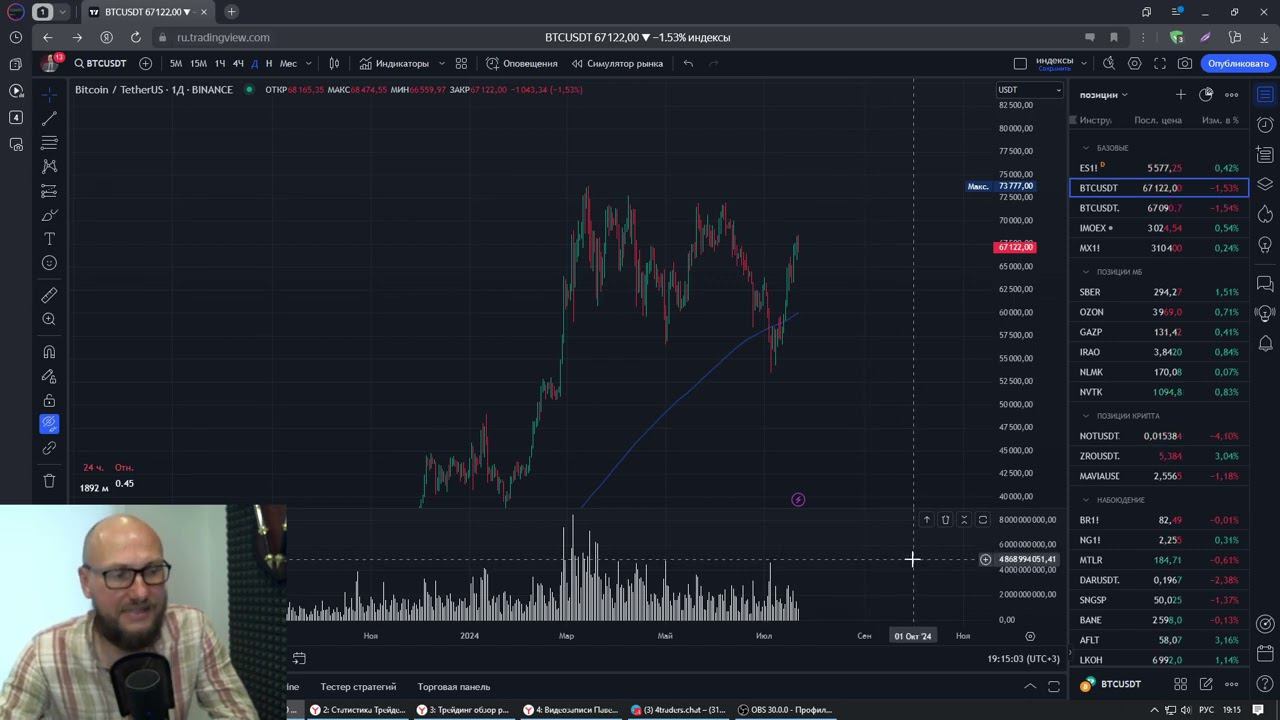
Task: Activate the zoom in tool
Action: coord(49,319)
